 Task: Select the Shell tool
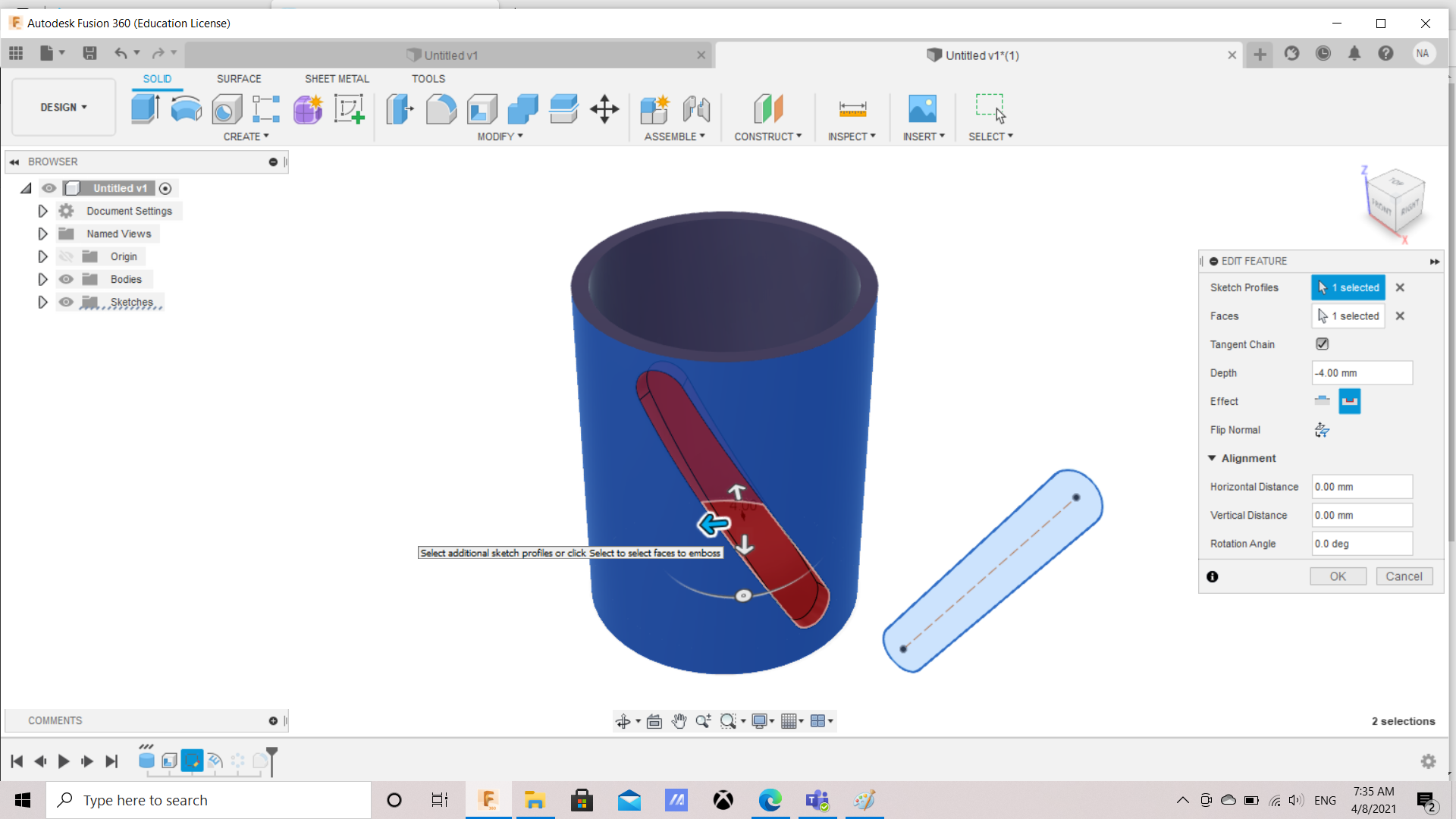point(482,109)
